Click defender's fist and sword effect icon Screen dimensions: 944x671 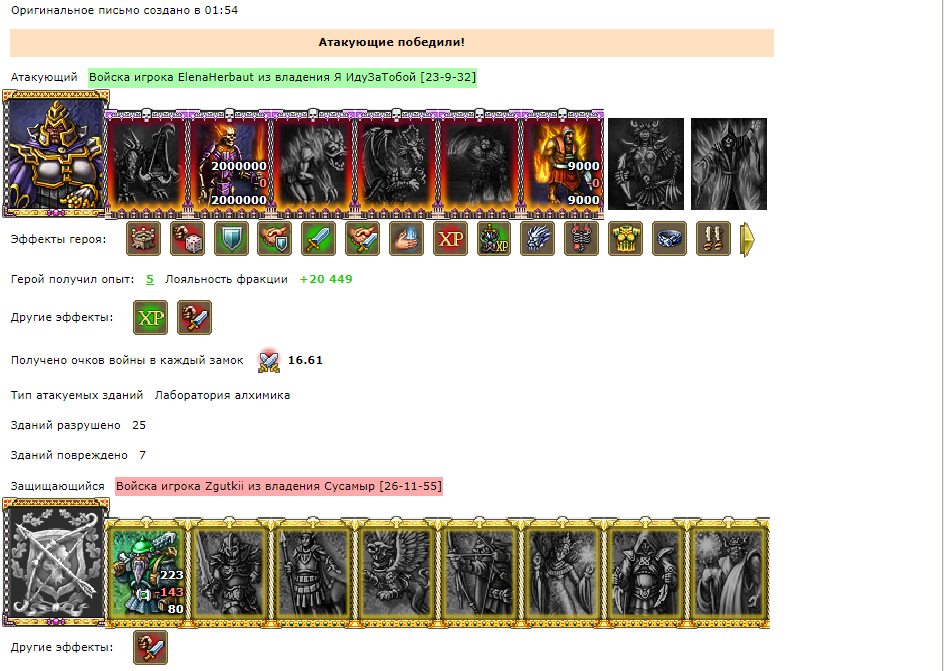(151, 648)
